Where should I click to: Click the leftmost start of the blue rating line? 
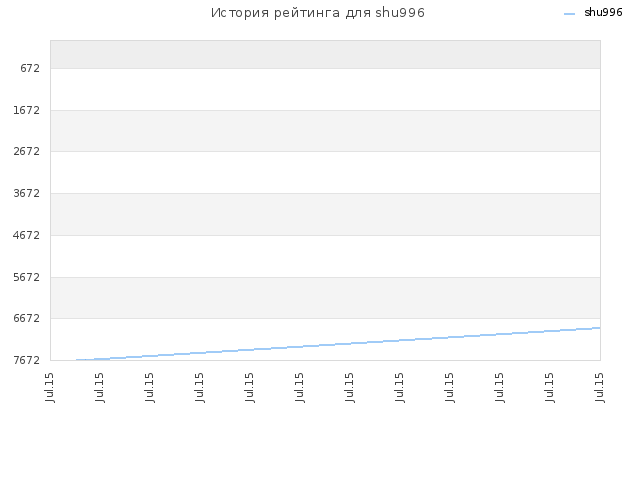[76, 360]
